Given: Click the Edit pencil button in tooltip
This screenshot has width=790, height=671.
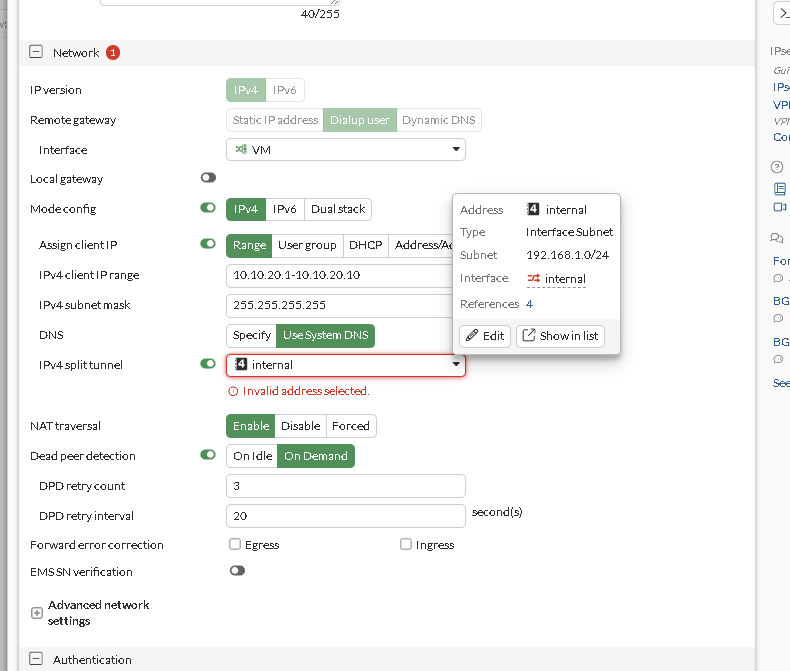Looking at the screenshot, I should click(x=485, y=336).
